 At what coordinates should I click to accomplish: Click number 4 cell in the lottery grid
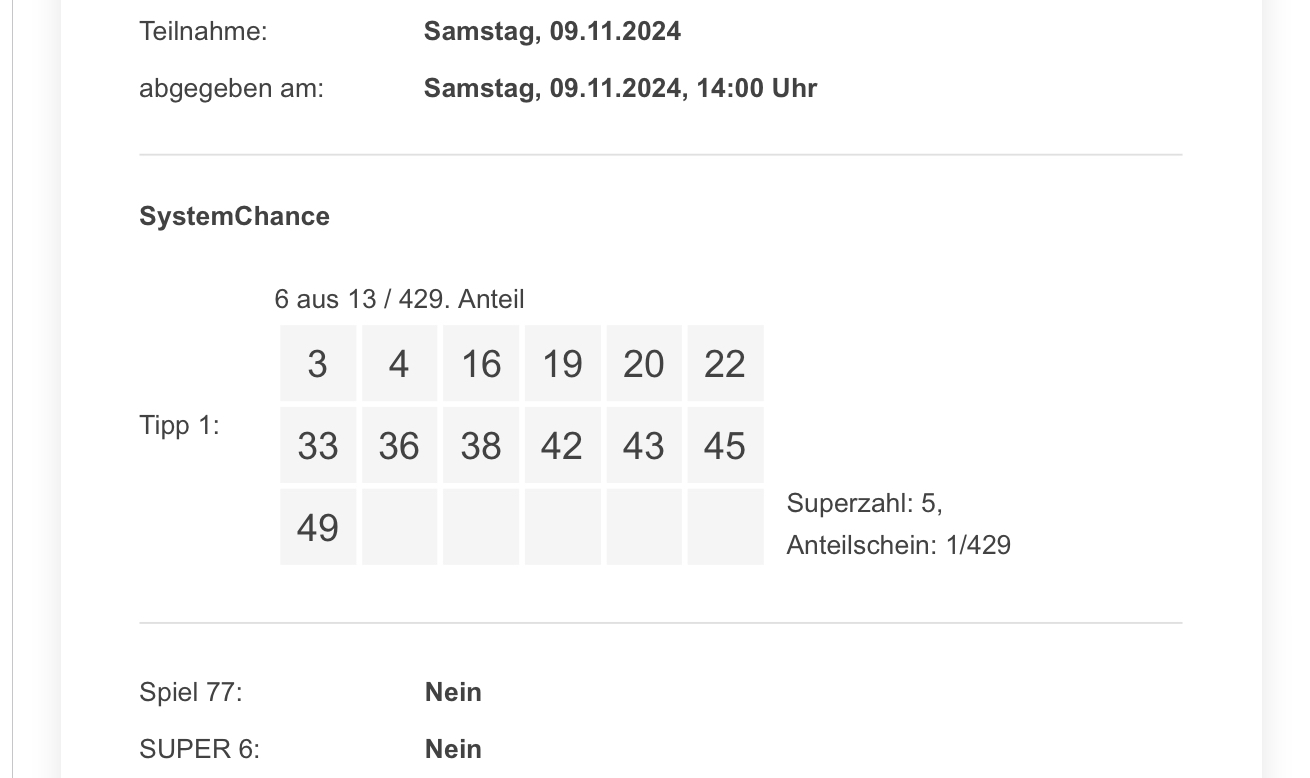point(399,363)
